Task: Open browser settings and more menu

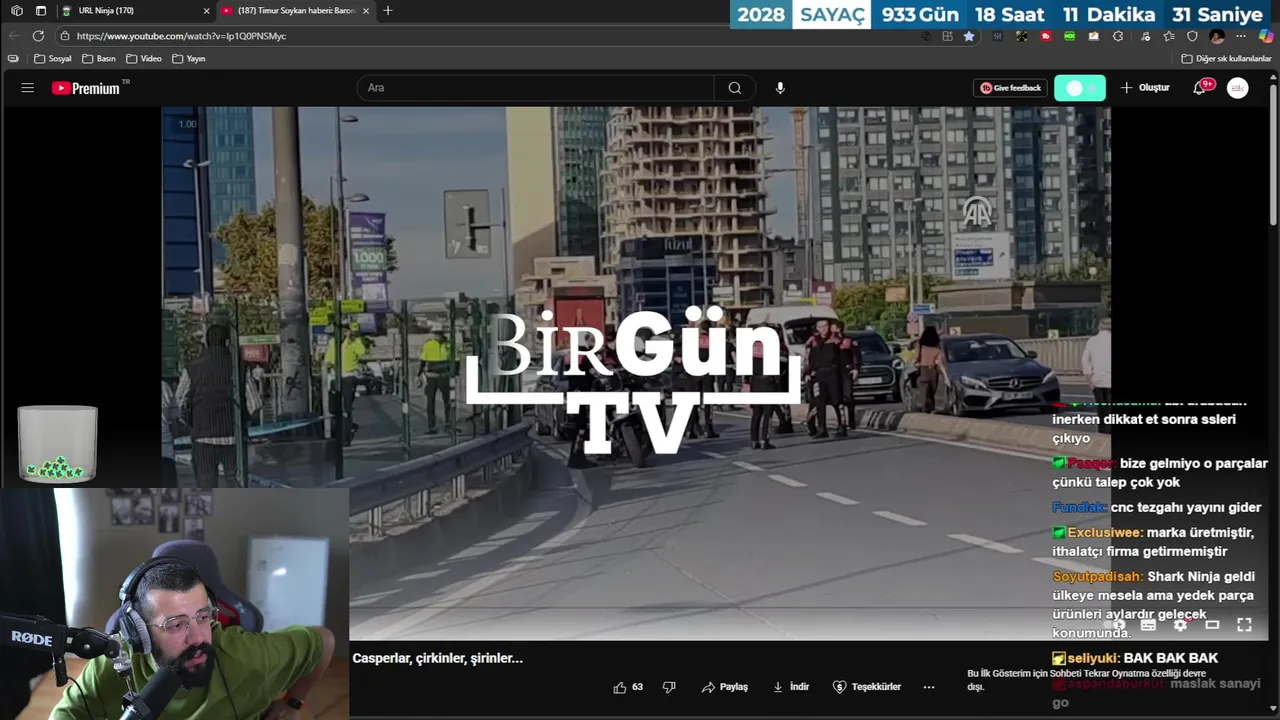Action: click(1241, 36)
